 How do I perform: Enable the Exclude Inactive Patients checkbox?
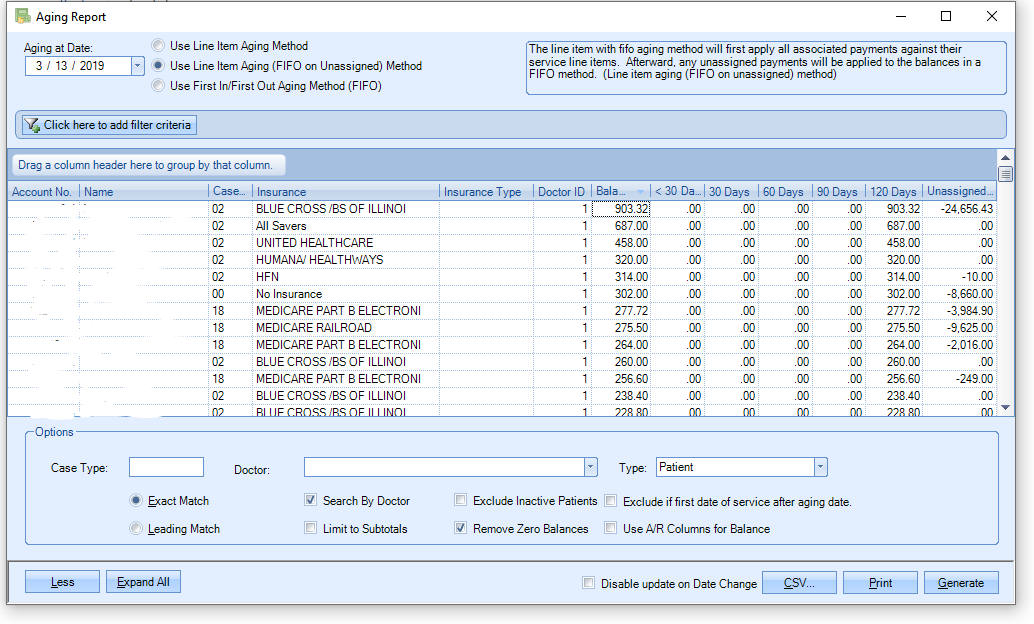pyautogui.click(x=459, y=499)
